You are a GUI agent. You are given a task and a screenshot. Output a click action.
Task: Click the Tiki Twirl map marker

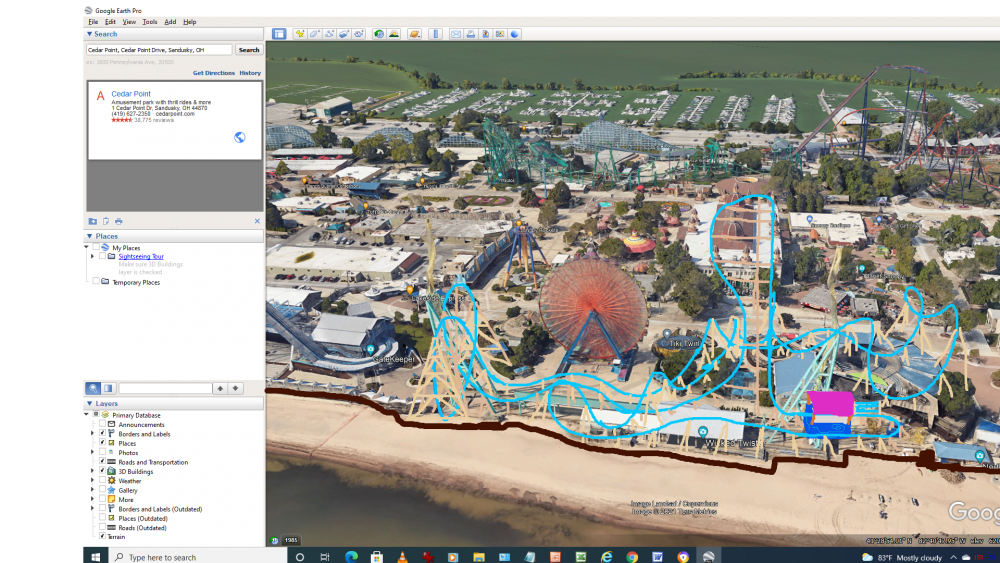click(x=667, y=334)
